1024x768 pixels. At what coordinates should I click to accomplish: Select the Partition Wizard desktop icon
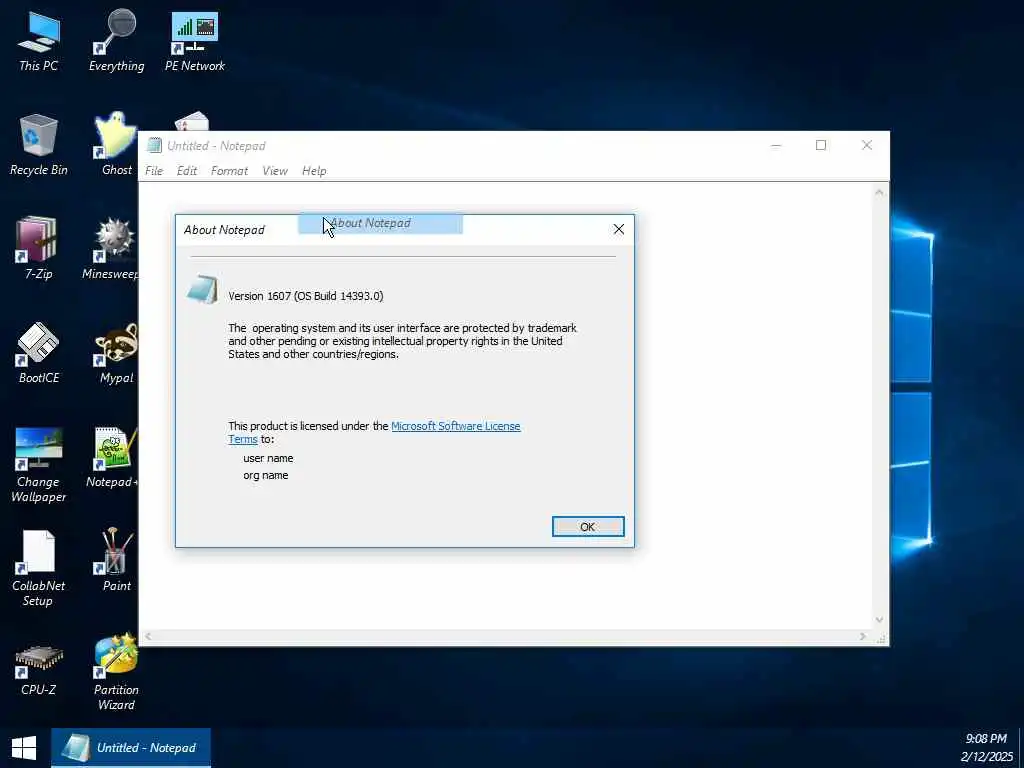coord(116,671)
